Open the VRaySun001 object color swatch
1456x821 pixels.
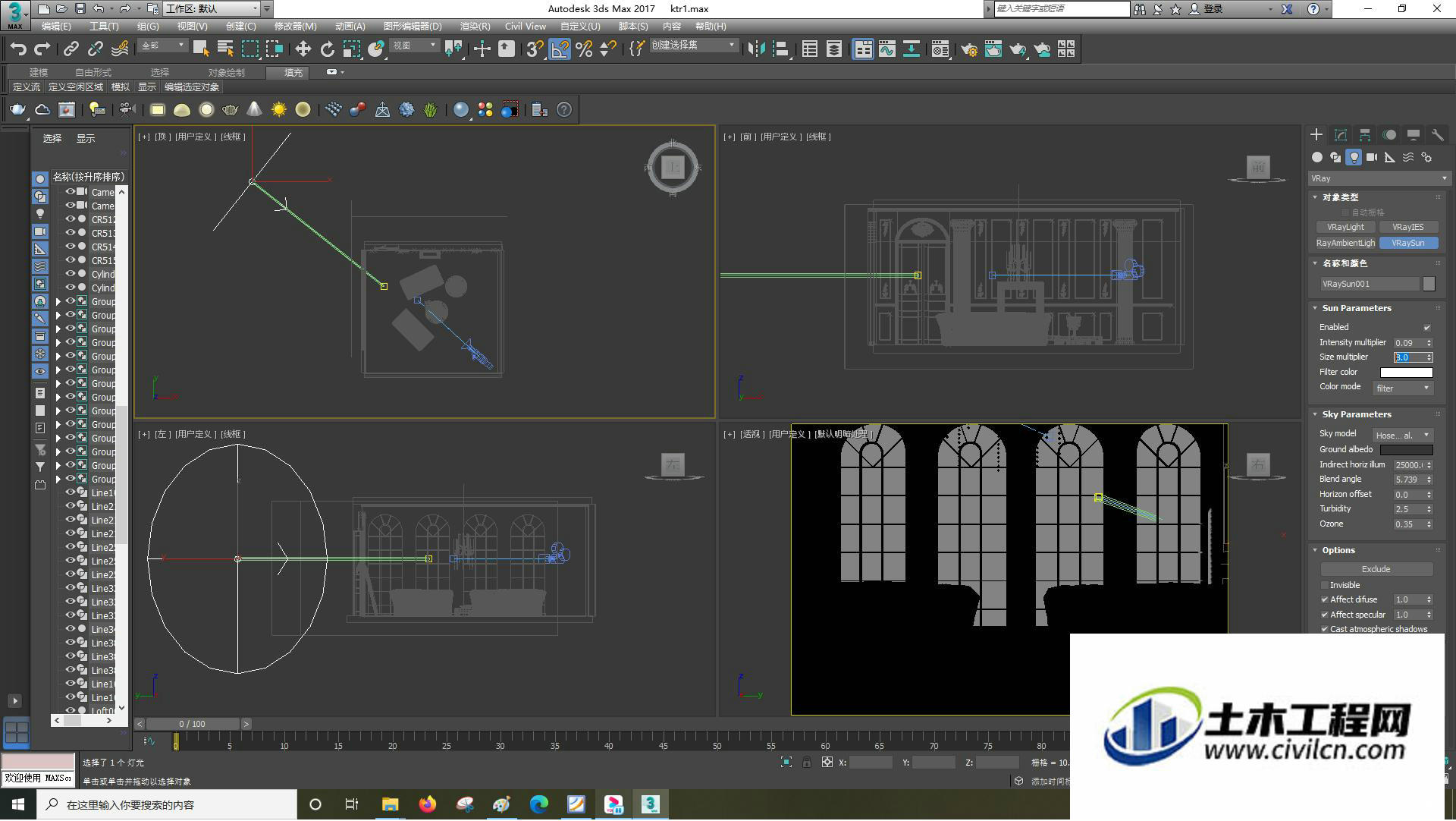pos(1429,284)
